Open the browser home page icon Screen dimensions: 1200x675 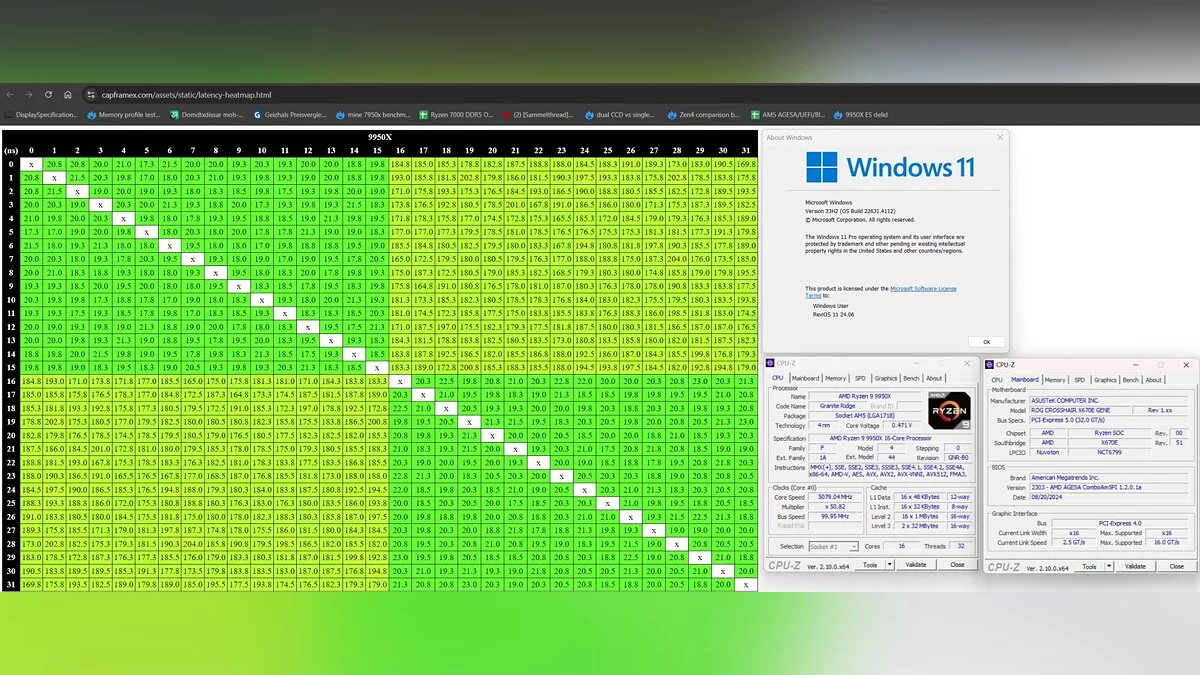(67, 94)
